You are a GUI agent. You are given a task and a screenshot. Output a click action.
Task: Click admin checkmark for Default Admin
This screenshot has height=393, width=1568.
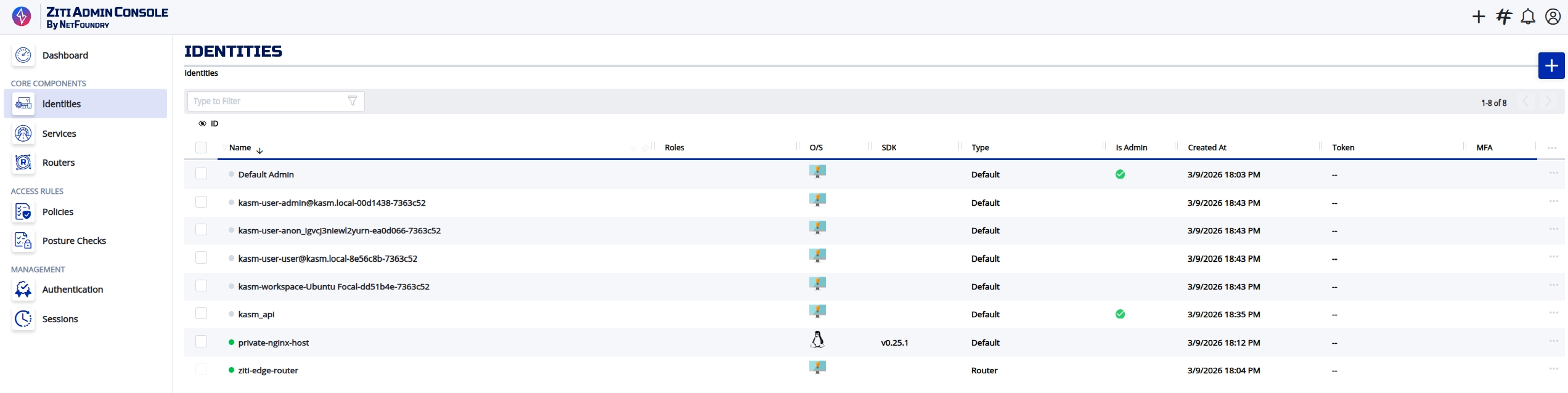click(1120, 174)
